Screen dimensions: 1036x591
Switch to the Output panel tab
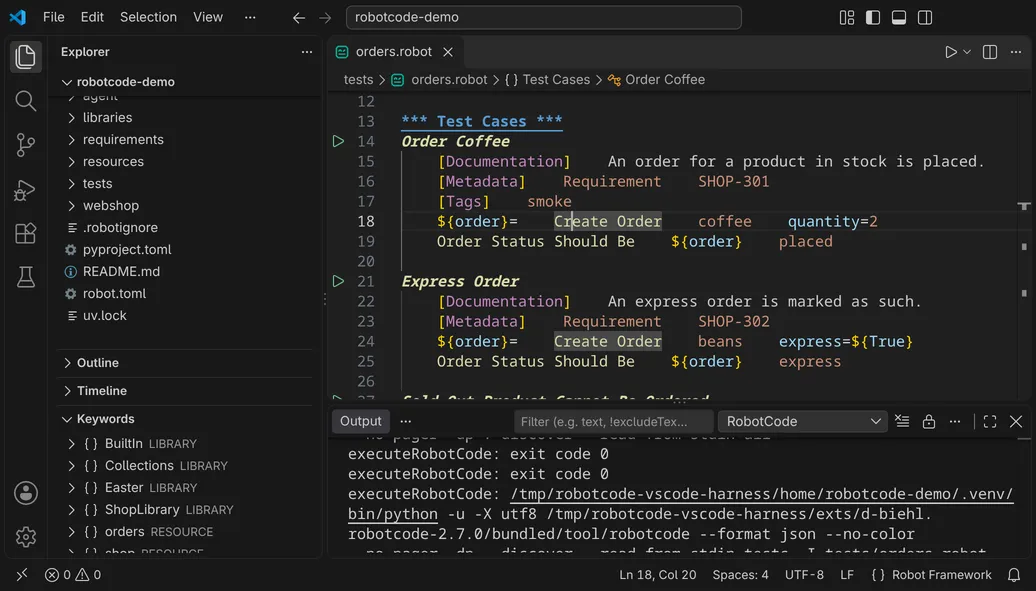360,421
